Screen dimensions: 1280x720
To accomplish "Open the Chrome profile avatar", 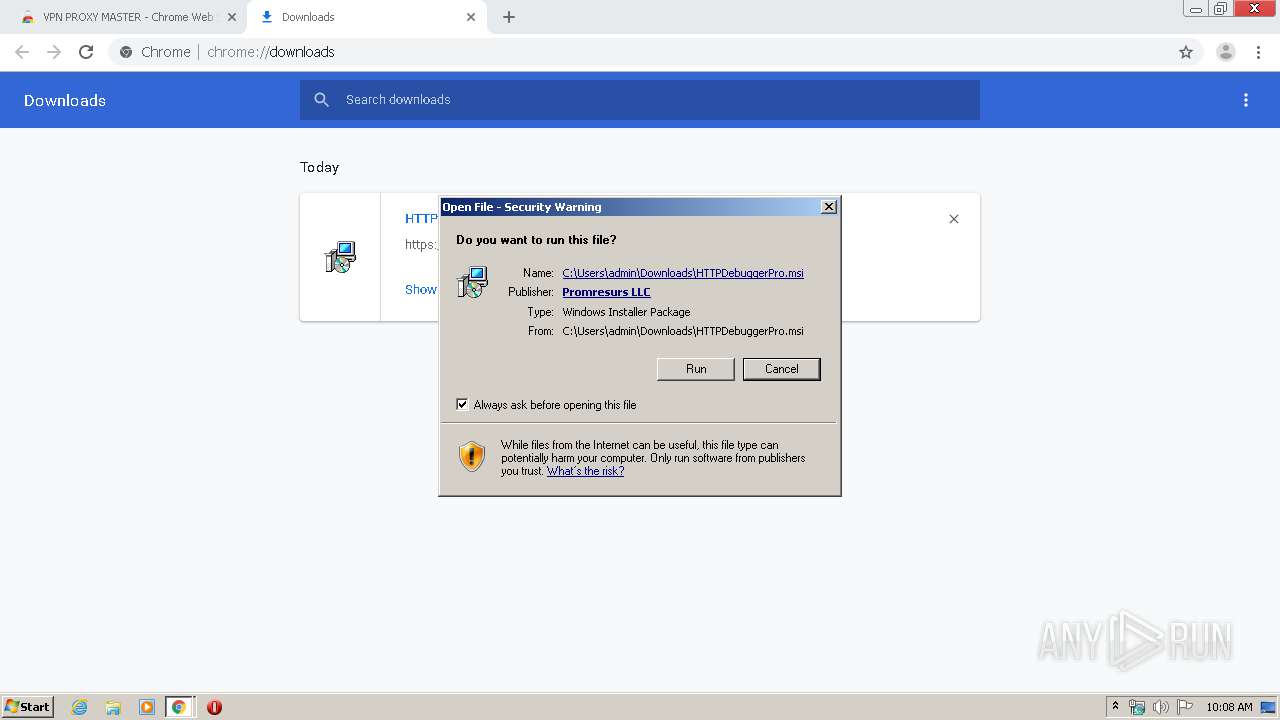I will (1226, 52).
